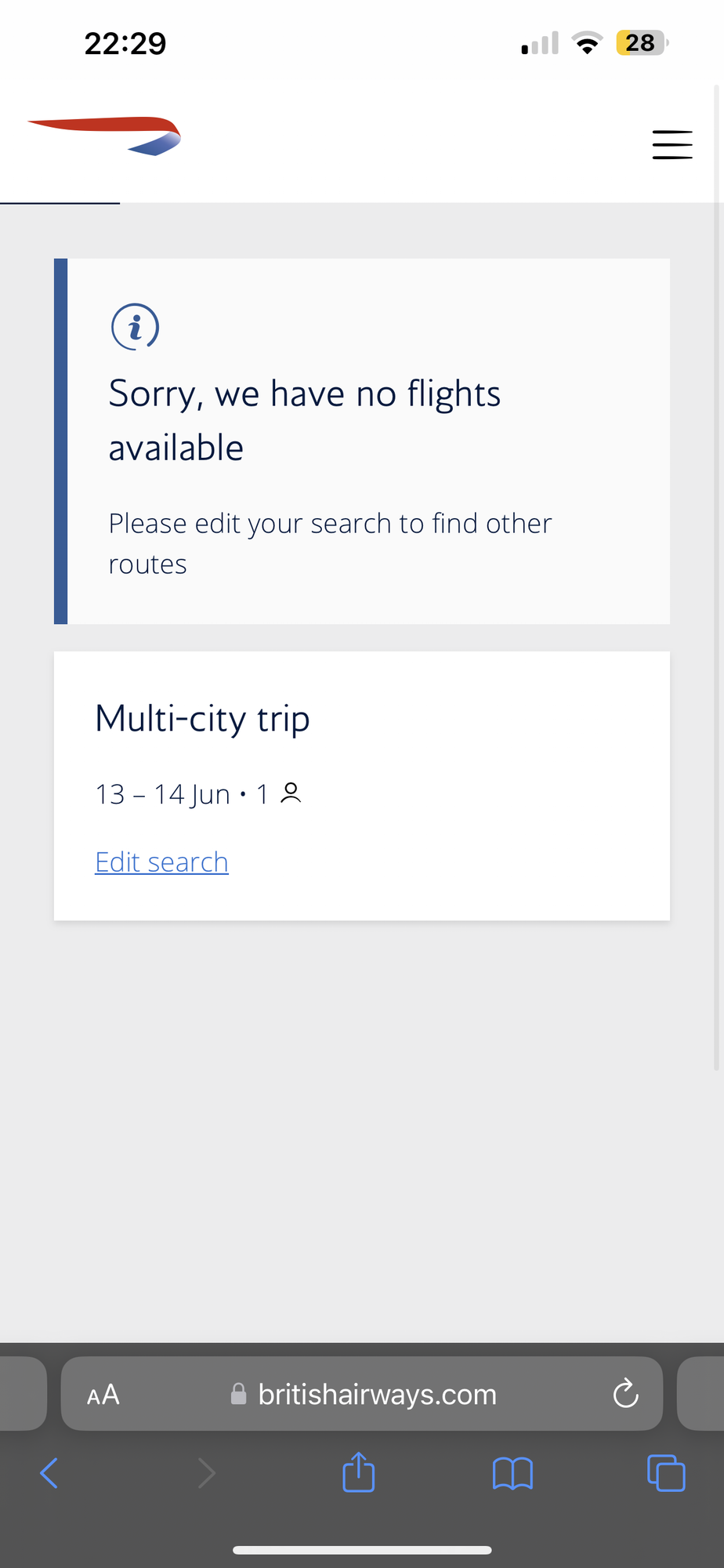This screenshot has width=724, height=1568.
Task: Reload the page with refresh icon
Action: [625, 1393]
